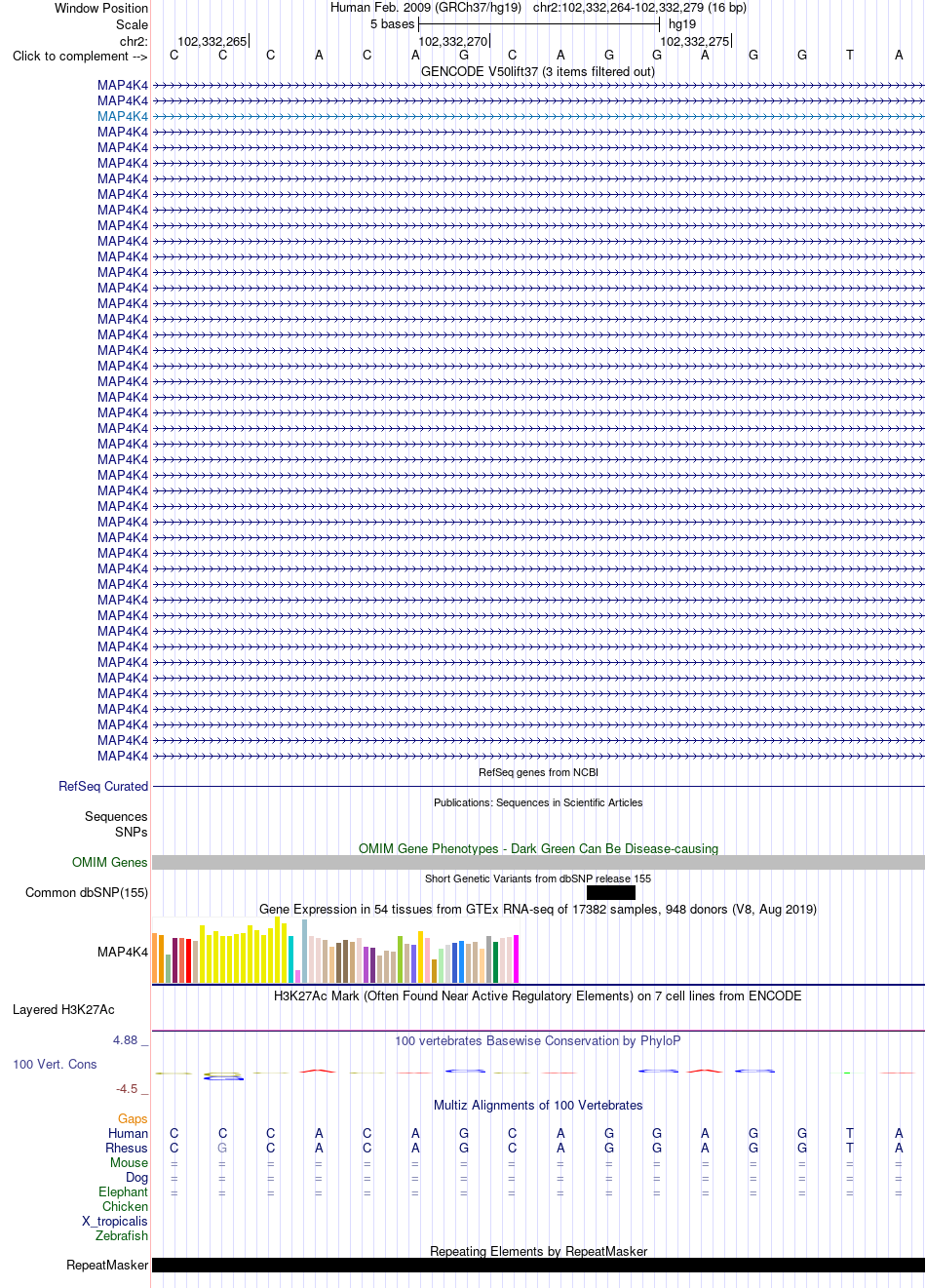Open 'Short Genetic Variants from dbSNP release 155' title
The width and height of the screenshot is (926, 1288).
point(538,878)
